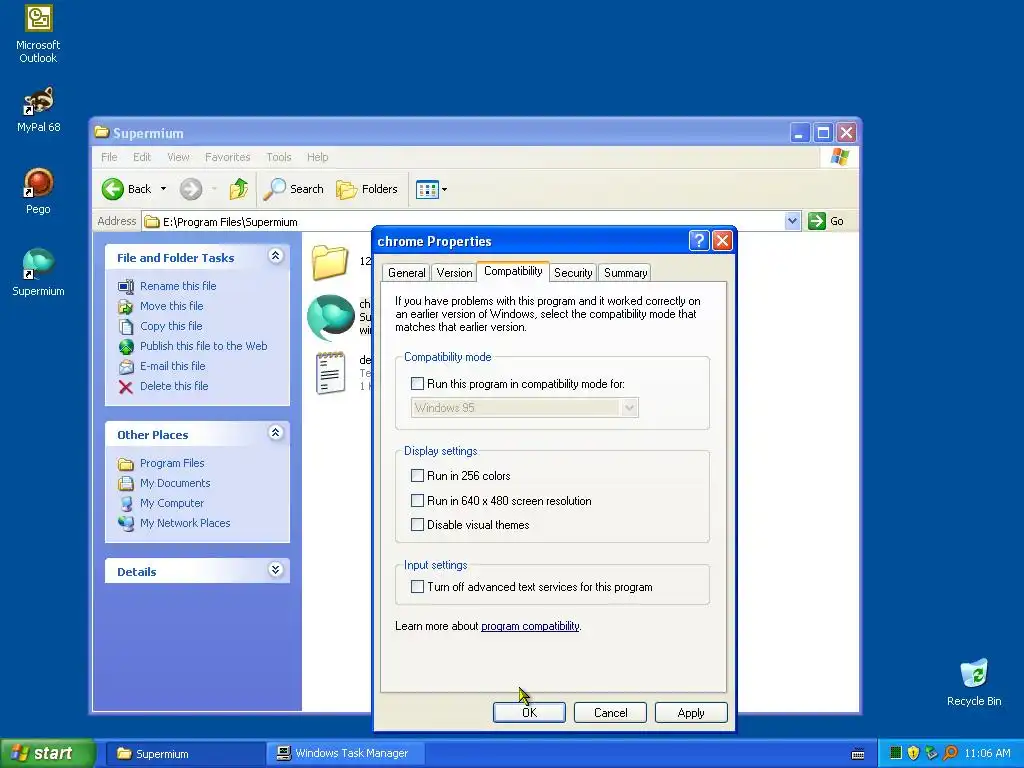Collapse the Other Places panel
The height and width of the screenshot is (768, 1024).
(276, 432)
